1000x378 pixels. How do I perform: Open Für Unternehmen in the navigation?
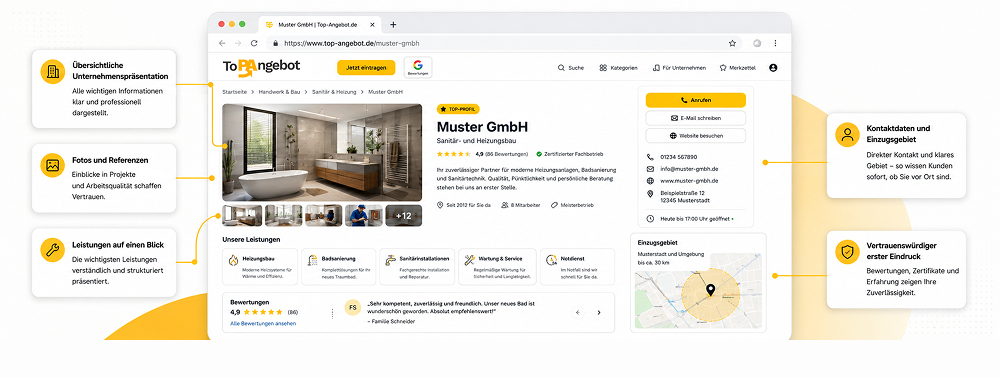[x=679, y=68]
